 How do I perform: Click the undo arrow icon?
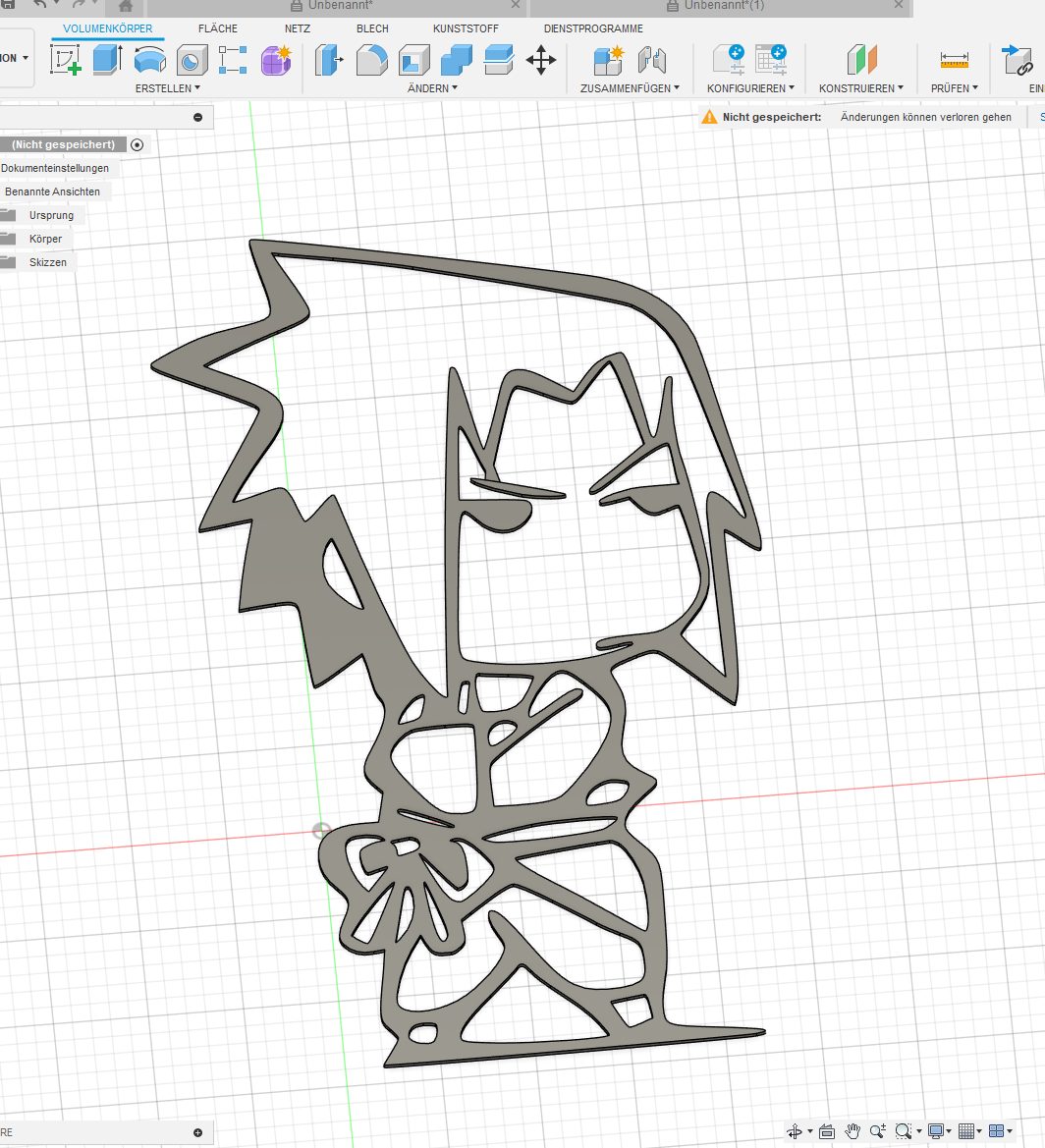click(x=40, y=4)
